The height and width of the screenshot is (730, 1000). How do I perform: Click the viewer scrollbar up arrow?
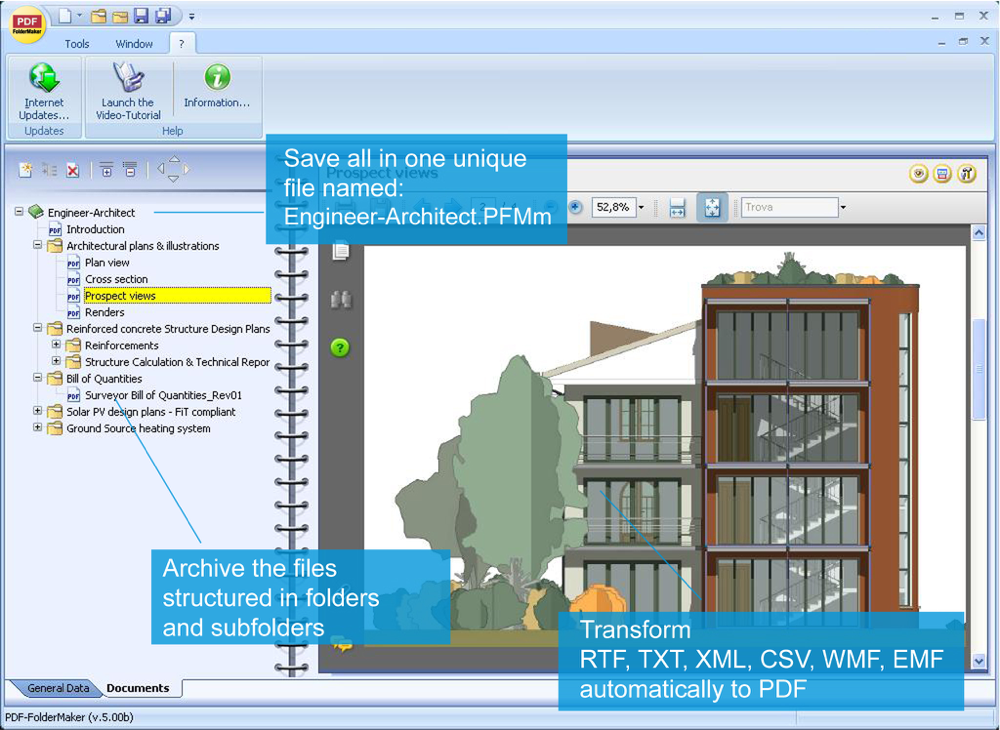pyautogui.click(x=979, y=233)
